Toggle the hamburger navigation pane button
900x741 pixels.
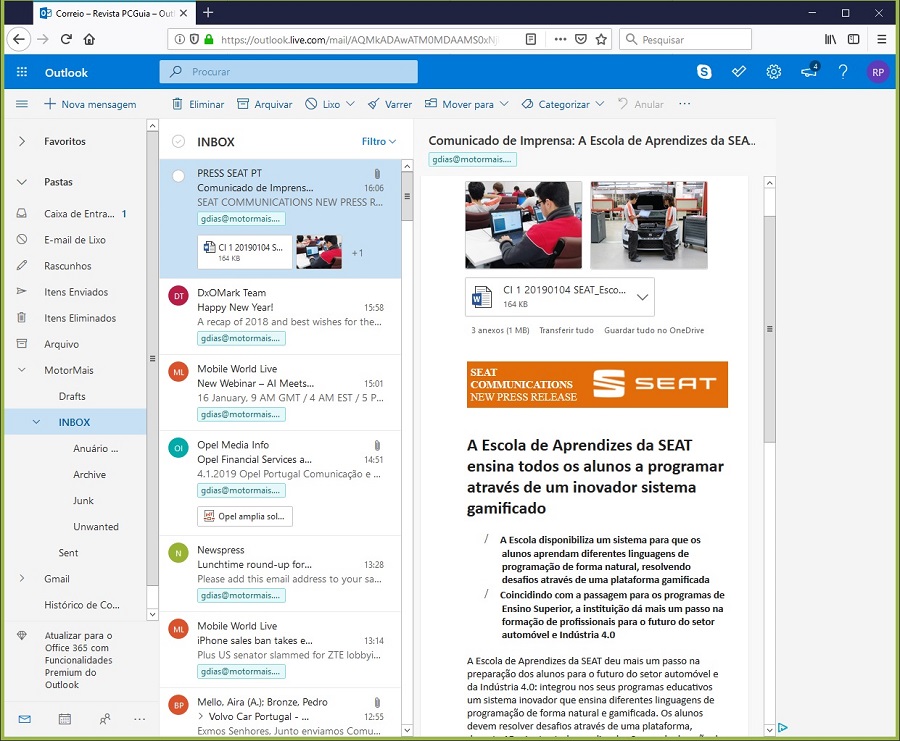pyautogui.click(x=22, y=104)
